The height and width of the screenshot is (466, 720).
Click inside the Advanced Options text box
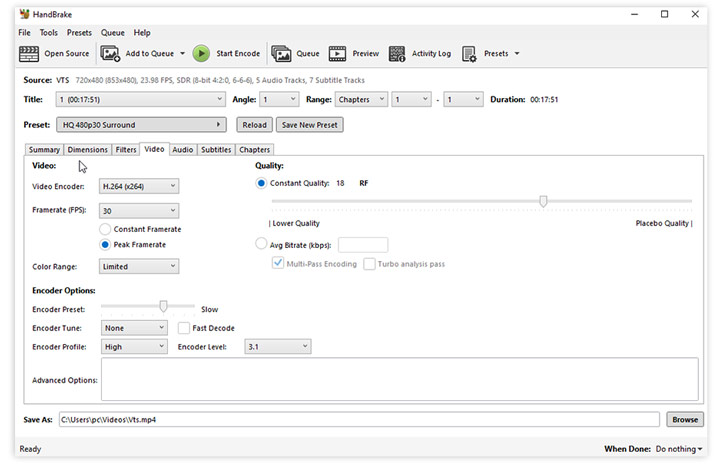[x=399, y=379]
